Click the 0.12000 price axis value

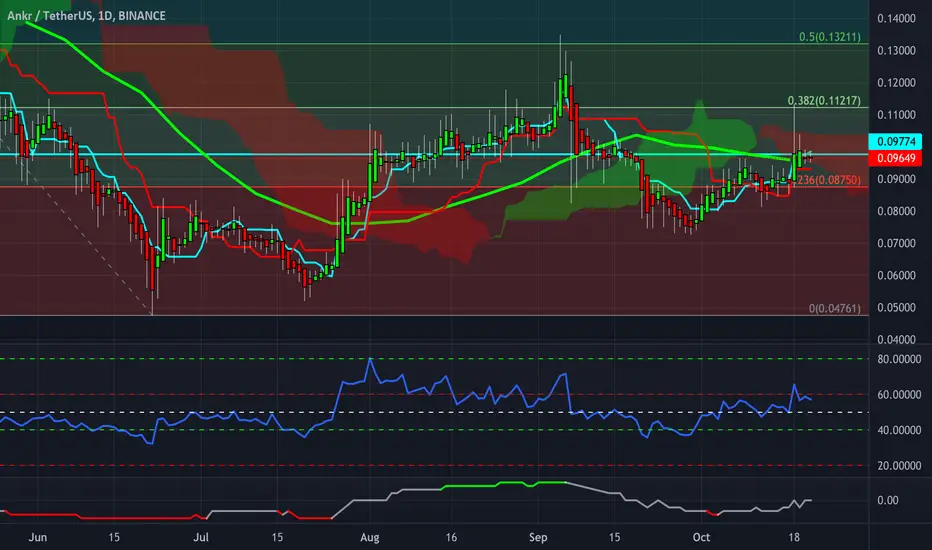pyautogui.click(x=896, y=83)
